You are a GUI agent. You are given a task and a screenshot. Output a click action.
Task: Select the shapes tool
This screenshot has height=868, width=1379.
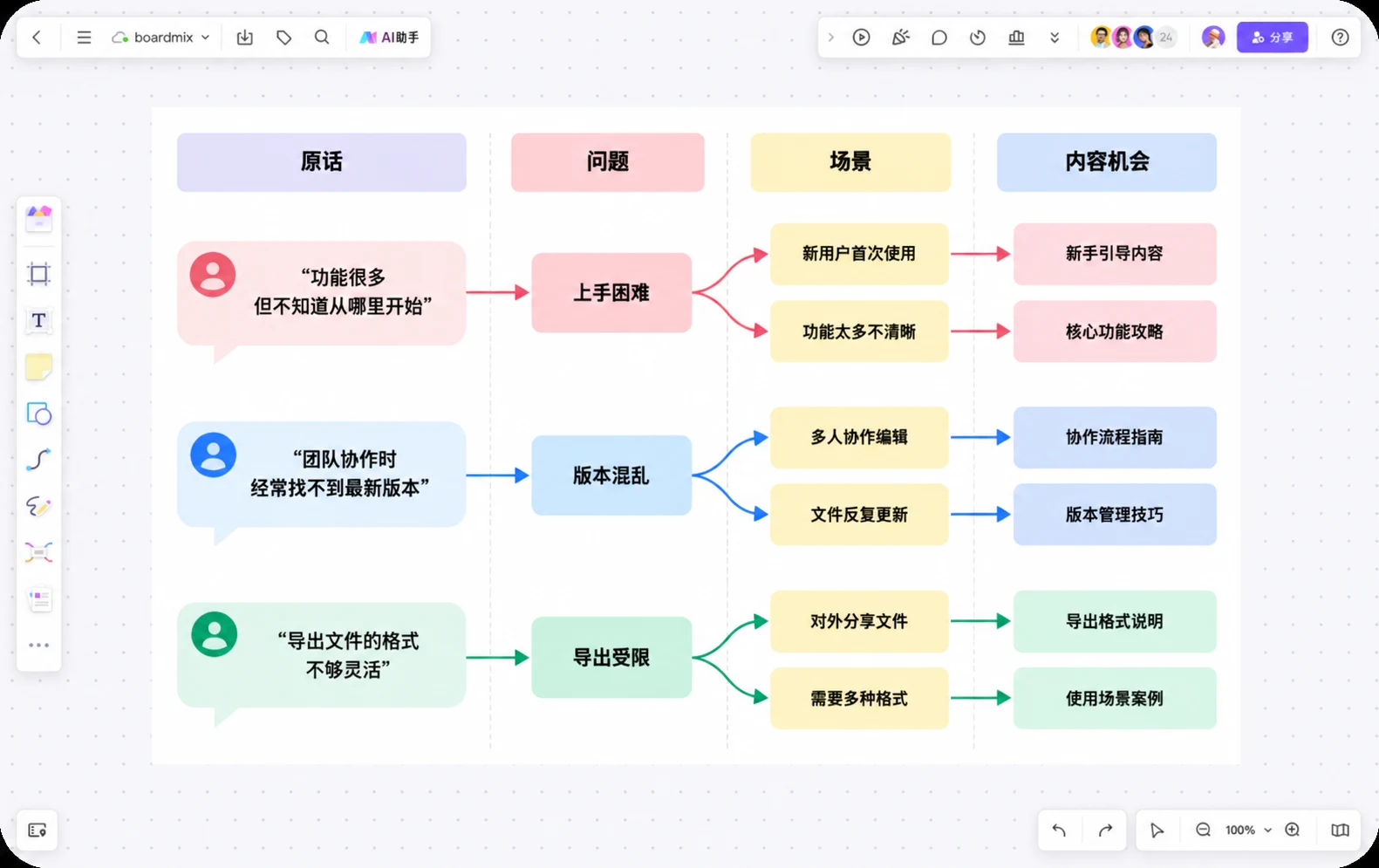click(38, 413)
